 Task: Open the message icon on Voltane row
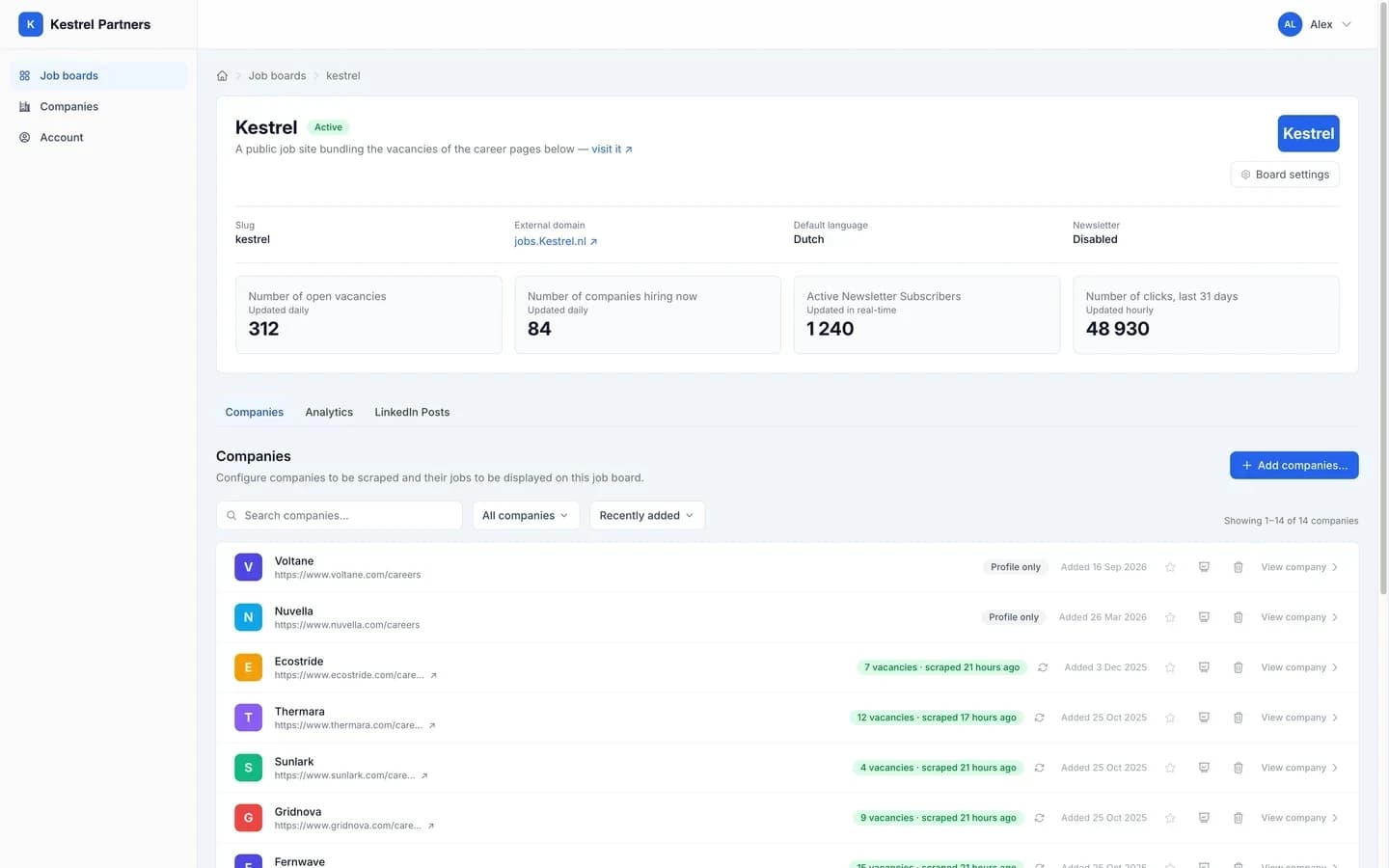1204,567
